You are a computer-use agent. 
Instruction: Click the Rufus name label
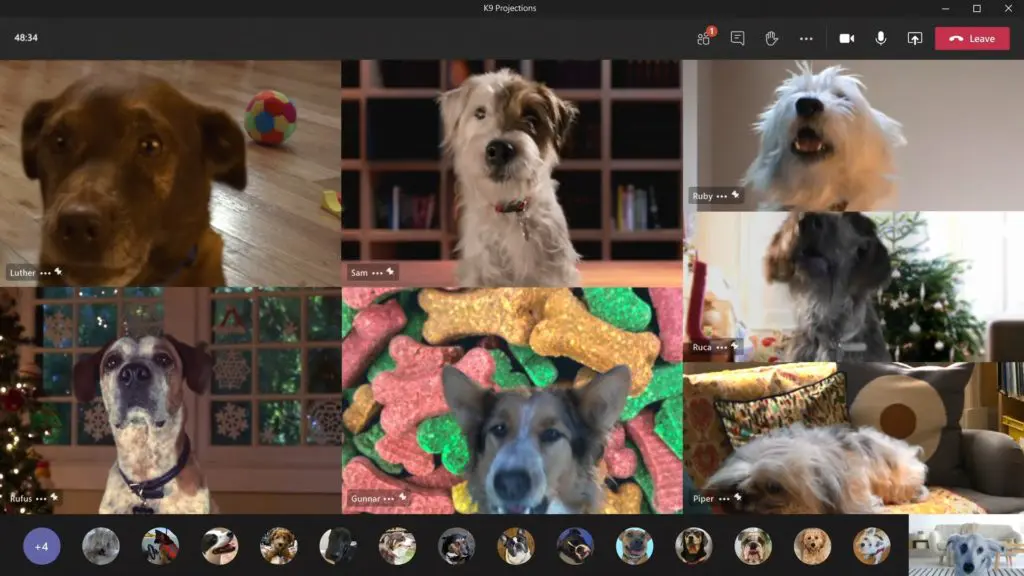tap(21, 498)
